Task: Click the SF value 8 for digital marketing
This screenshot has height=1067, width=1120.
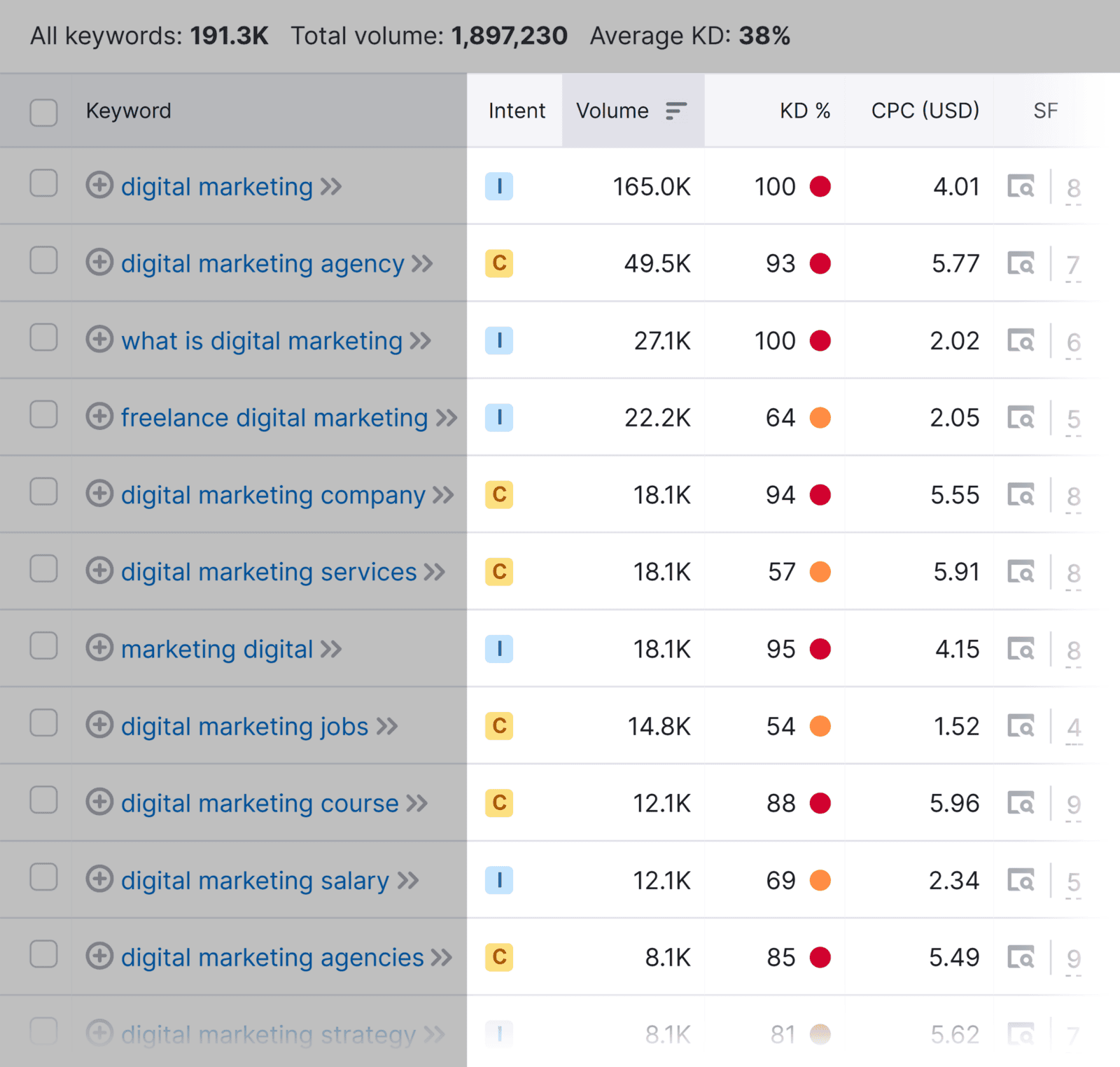Action: (1073, 186)
